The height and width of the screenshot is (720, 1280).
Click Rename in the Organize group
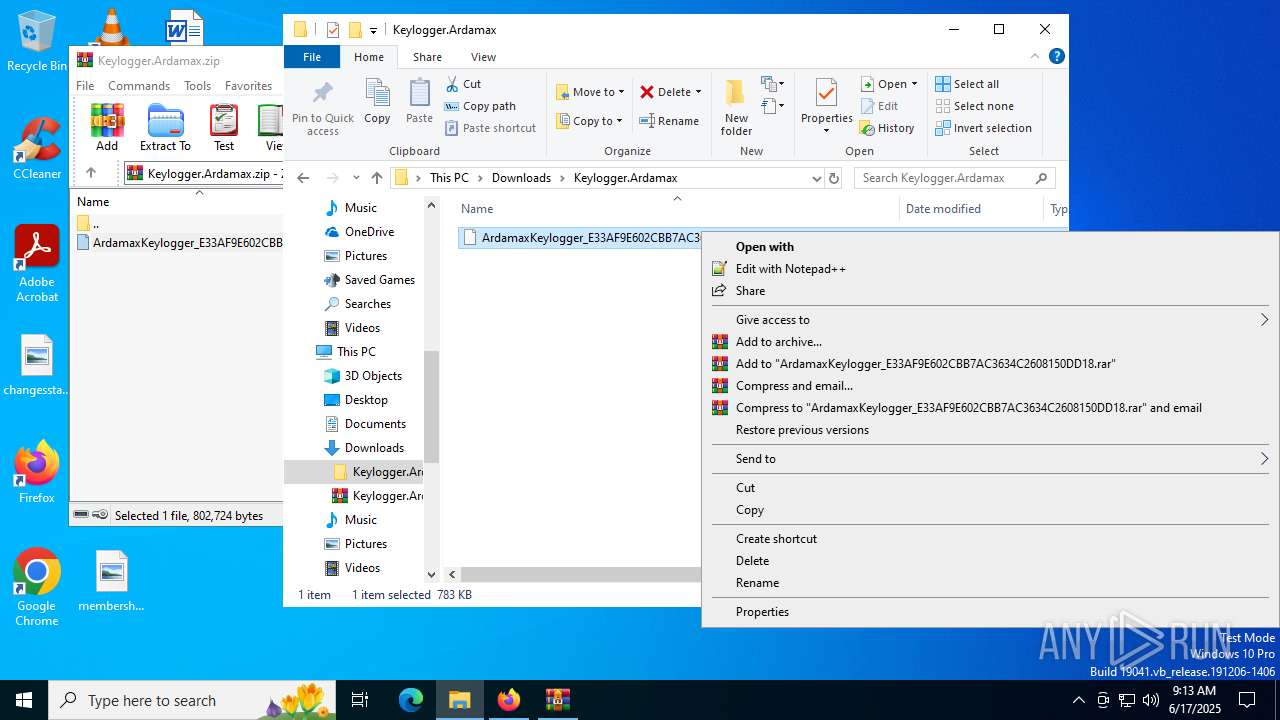669,121
